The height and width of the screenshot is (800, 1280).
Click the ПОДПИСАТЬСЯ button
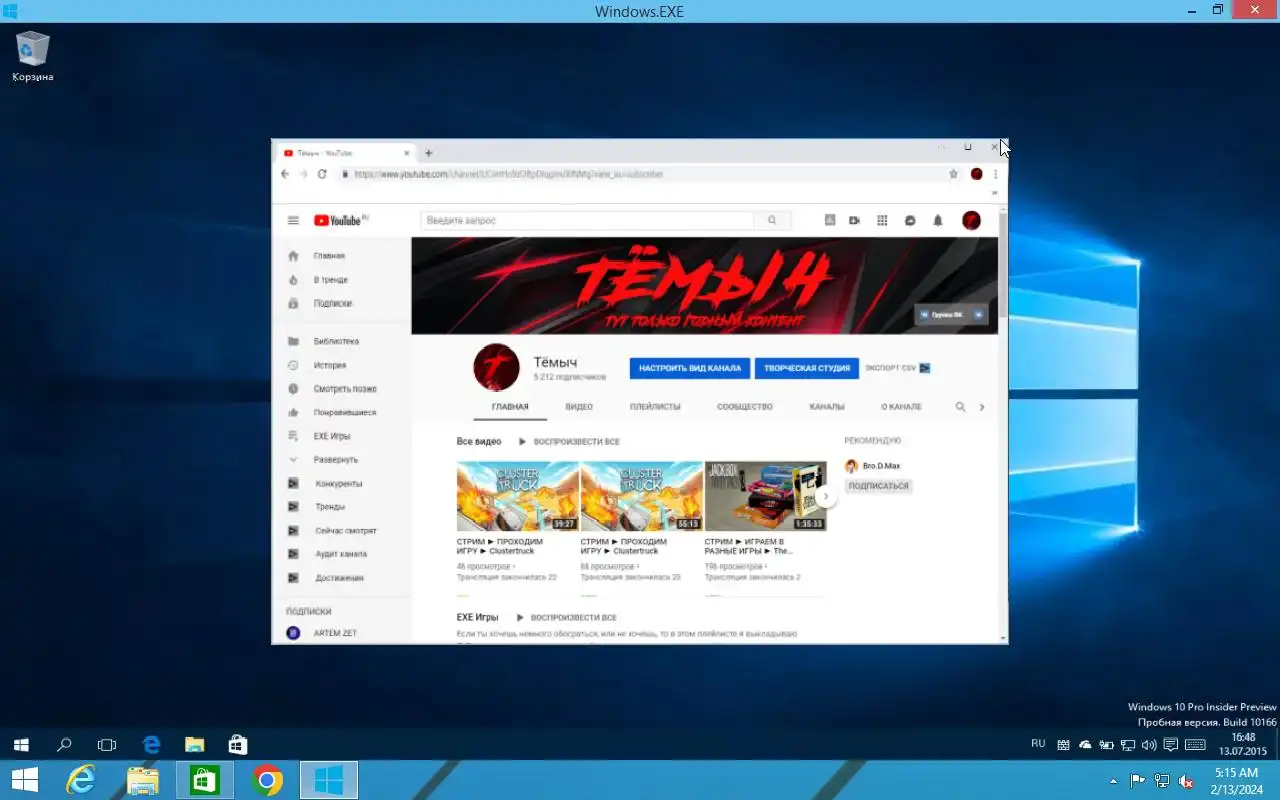point(879,486)
